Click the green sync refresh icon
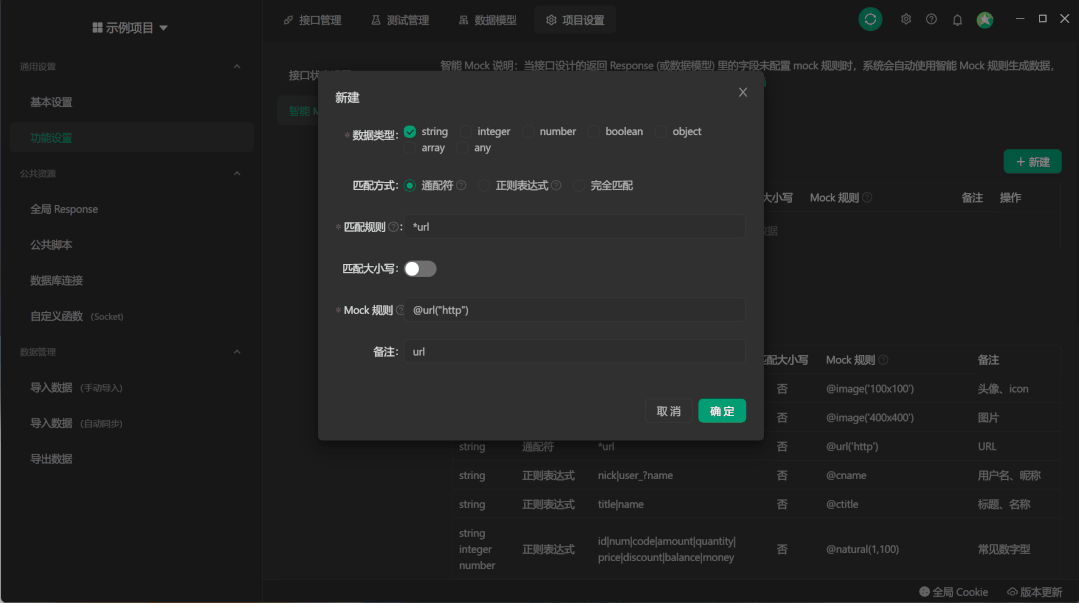 (x=869, y=19)
